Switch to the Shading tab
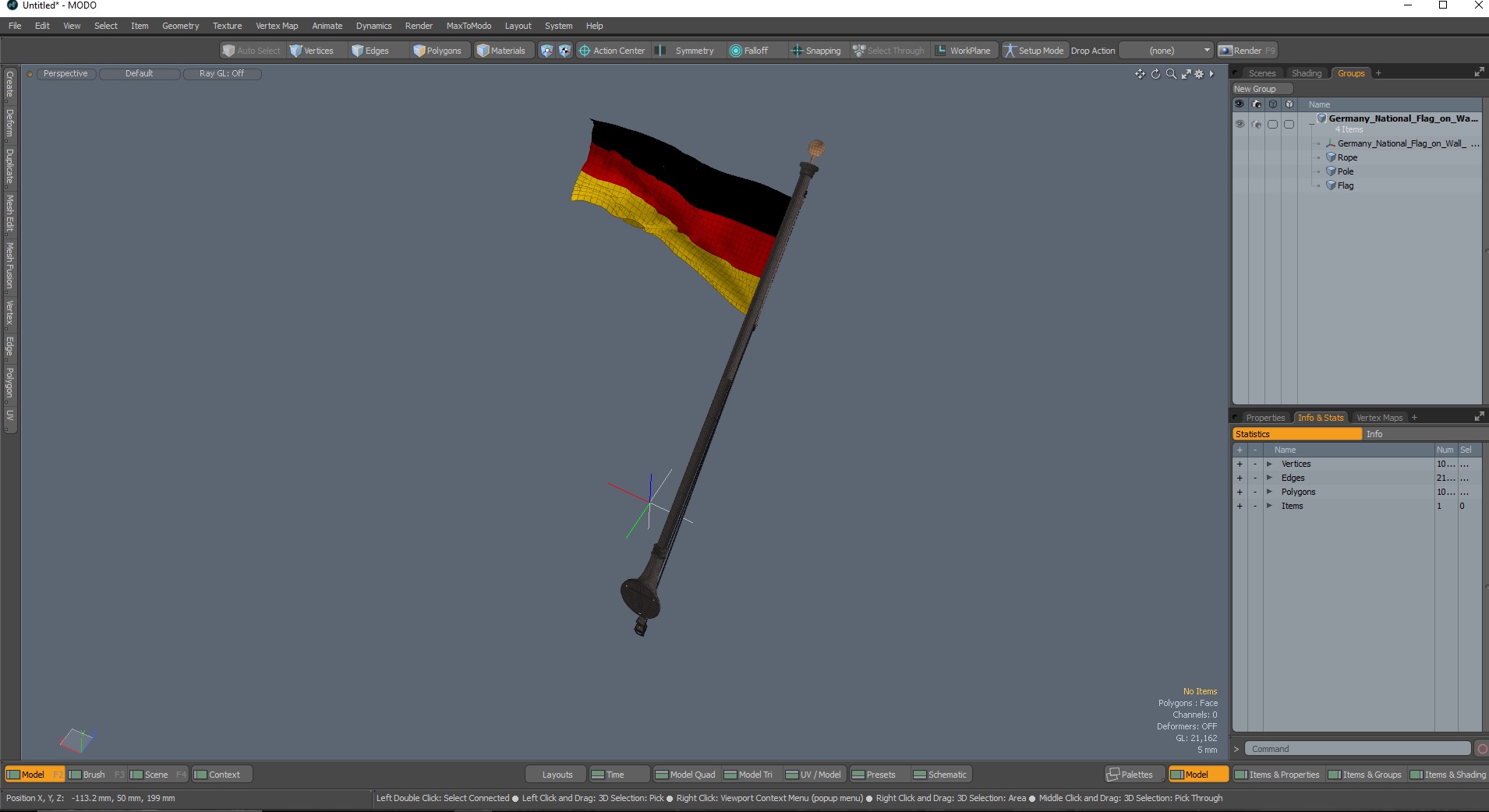 tap(1307, 73)
